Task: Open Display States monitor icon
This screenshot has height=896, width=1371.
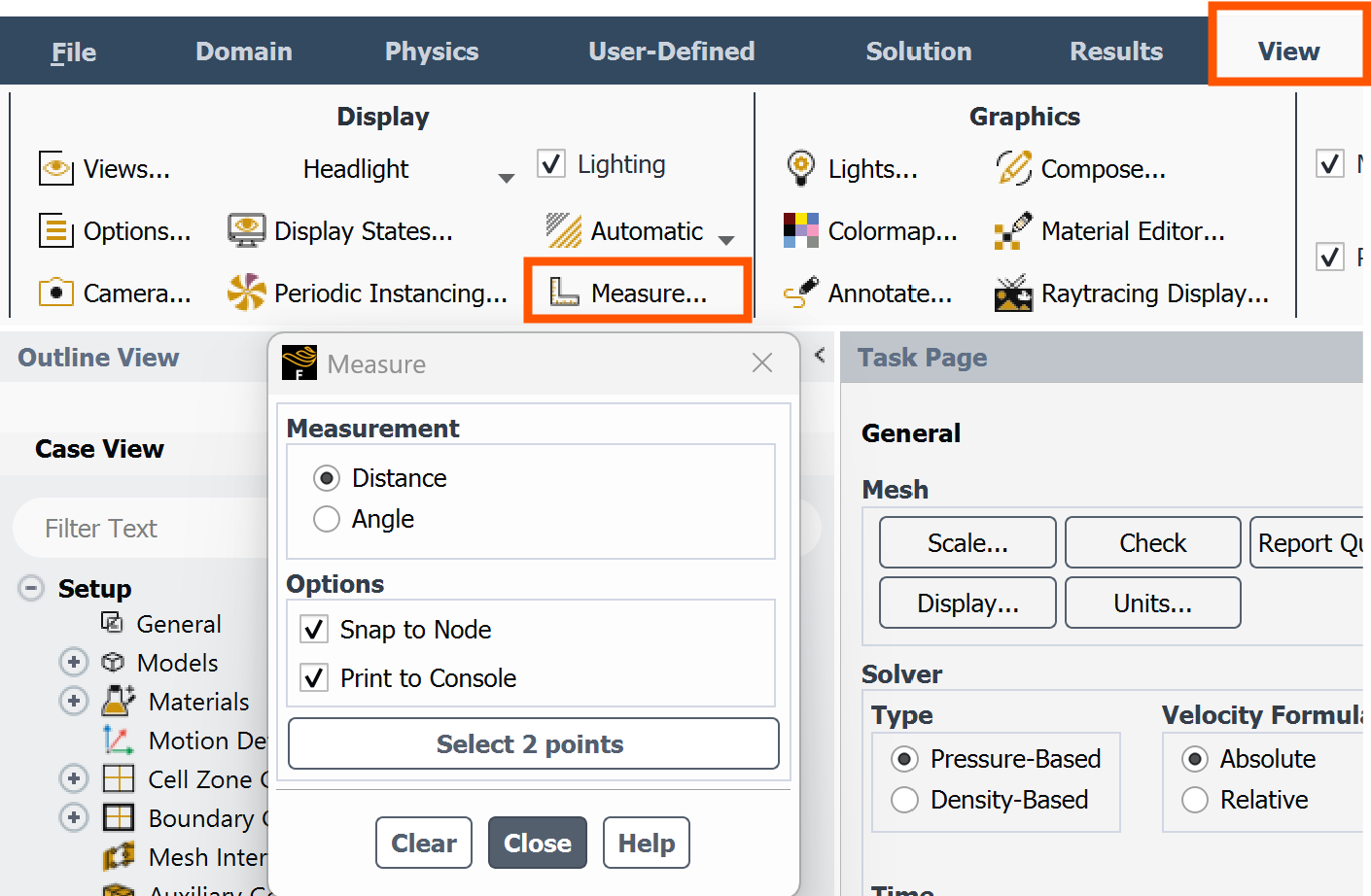Action: 246,230
